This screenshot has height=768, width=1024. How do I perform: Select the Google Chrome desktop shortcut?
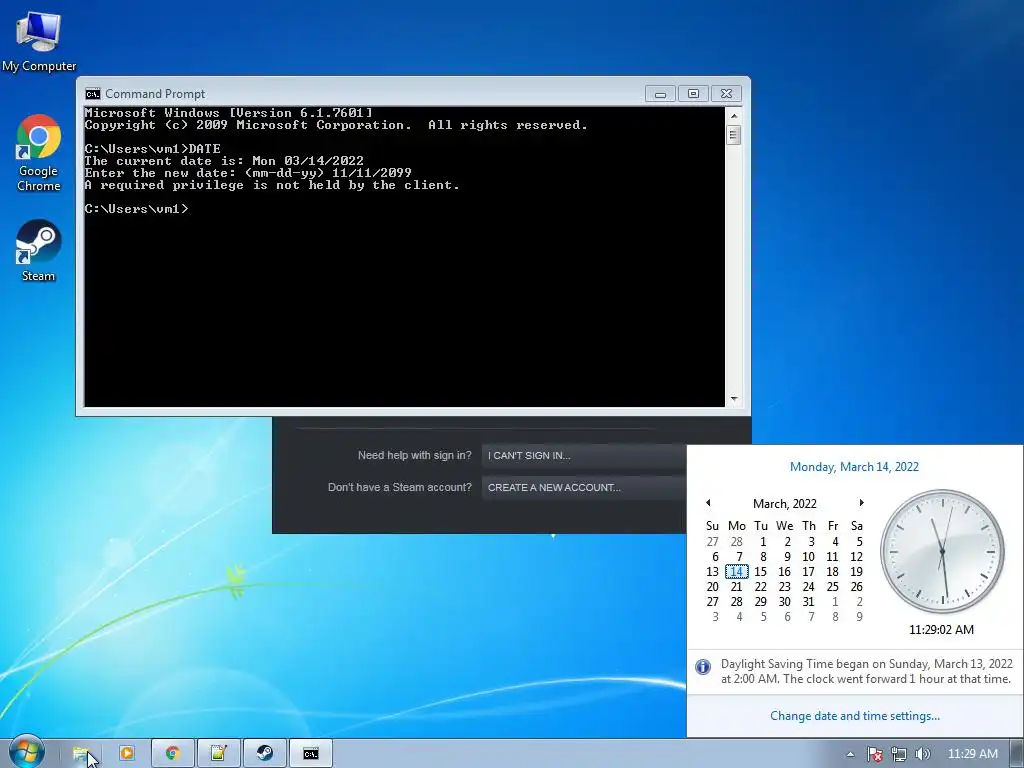[39, 153]
